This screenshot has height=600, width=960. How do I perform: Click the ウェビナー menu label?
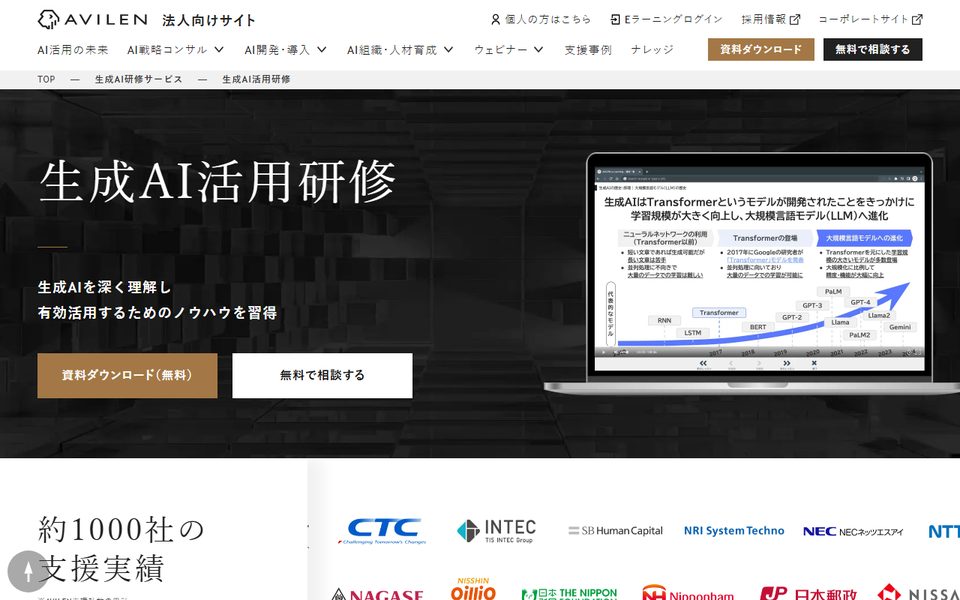500,50
